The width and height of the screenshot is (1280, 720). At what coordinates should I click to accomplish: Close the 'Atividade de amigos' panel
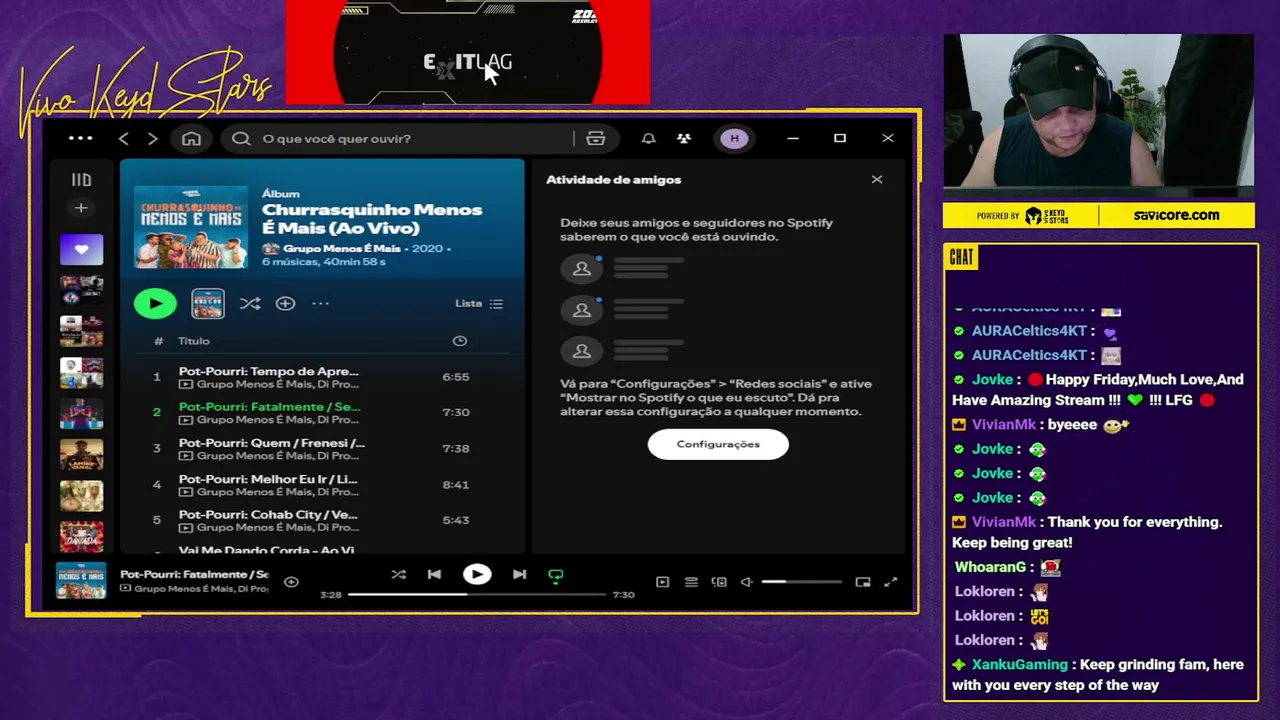(877, 180)
